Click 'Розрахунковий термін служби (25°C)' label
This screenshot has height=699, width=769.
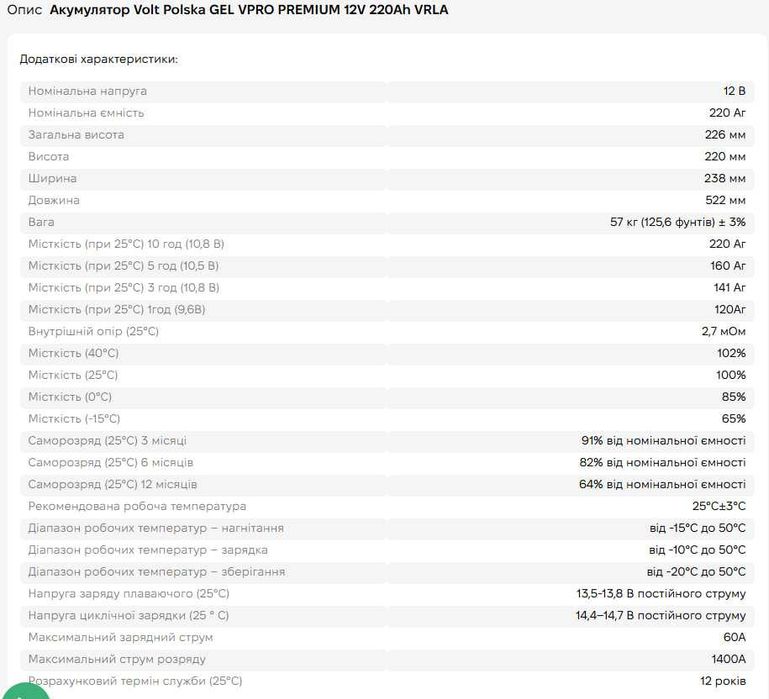point(135,681)
